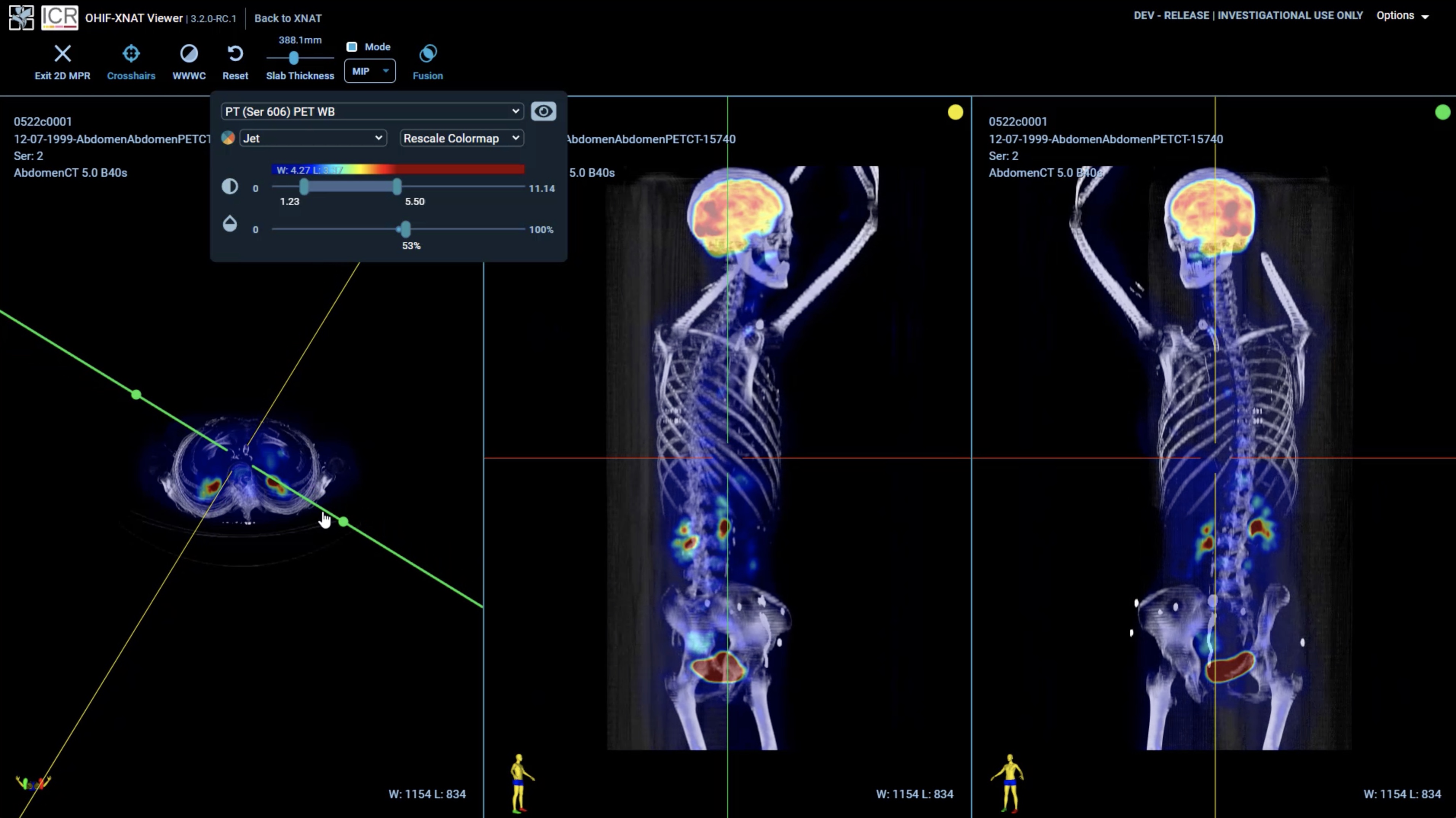Toggle the Fusion panel icon
This screenshot has width=1456, height=818.
coord(428,54)
